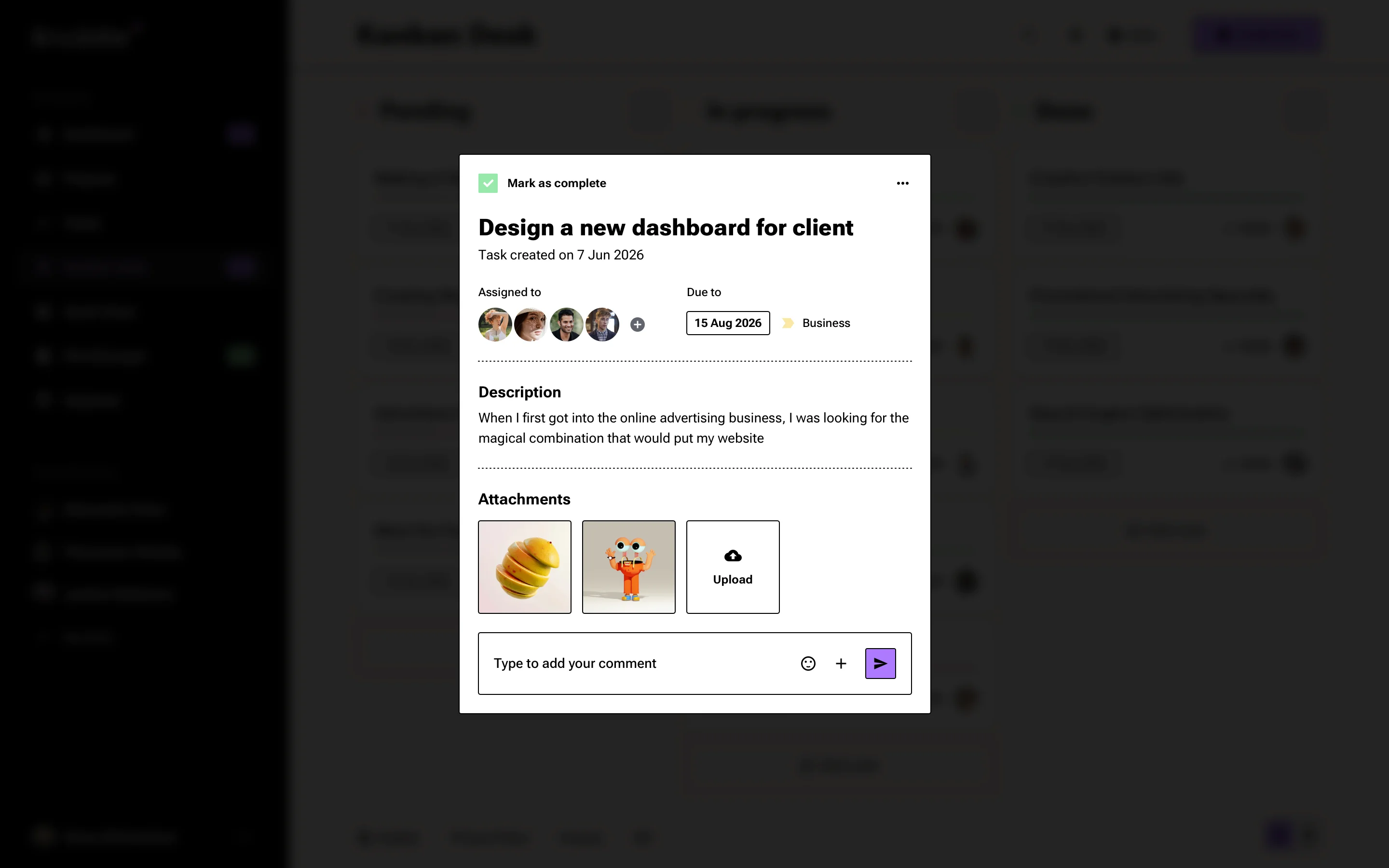Open the orange cartoon character attachment
The width and height of the screenshot is (1389, 868).
[x=628, y=567]
